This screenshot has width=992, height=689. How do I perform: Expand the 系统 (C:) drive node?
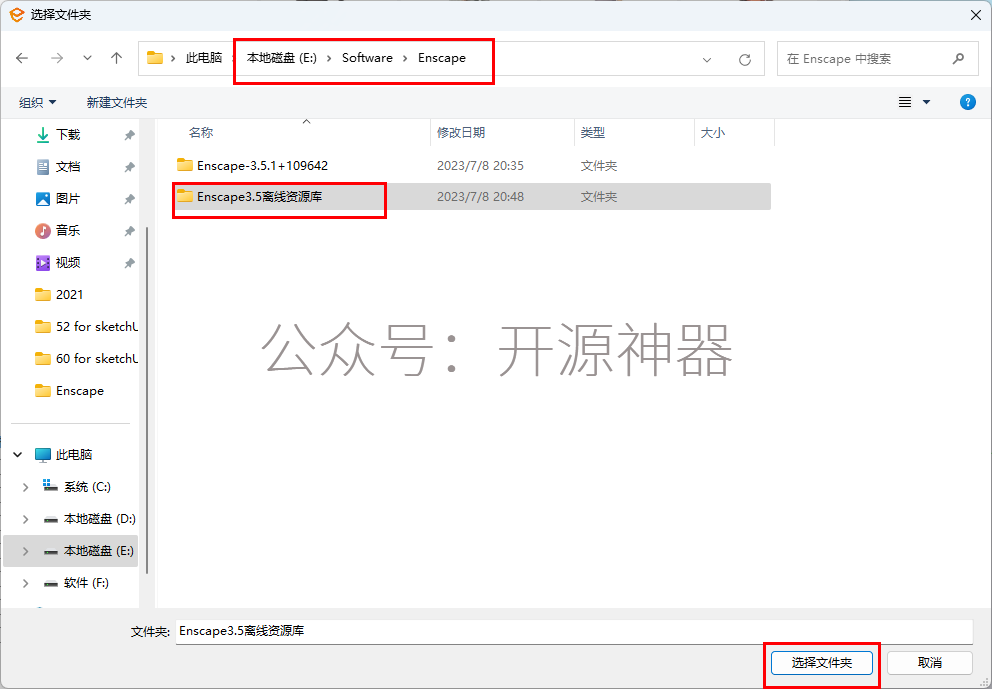(x=25, y=487)
